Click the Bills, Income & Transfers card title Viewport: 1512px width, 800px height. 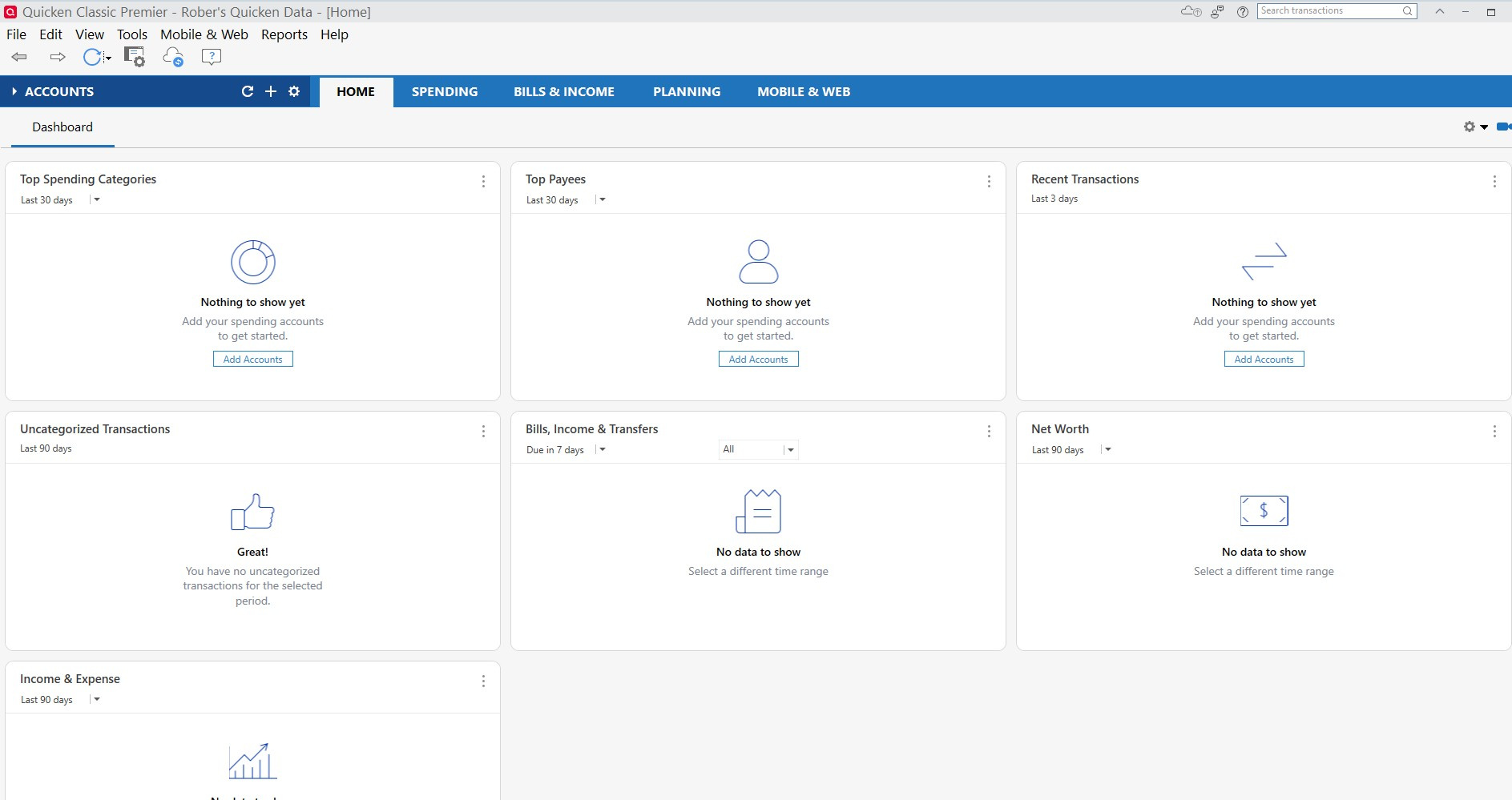(591, 429)
